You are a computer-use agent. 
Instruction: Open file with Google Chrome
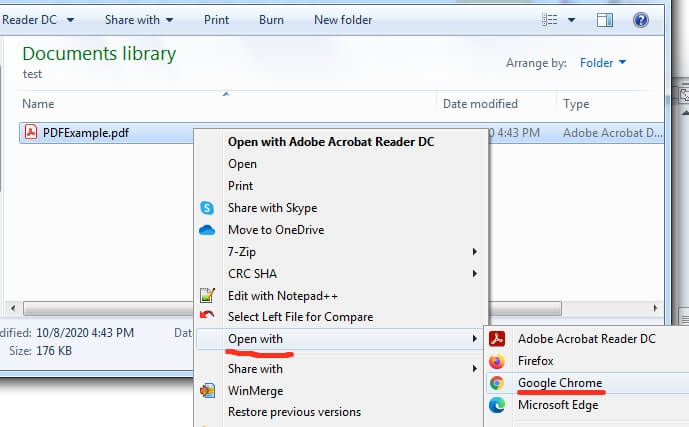(x=560, y=383)
